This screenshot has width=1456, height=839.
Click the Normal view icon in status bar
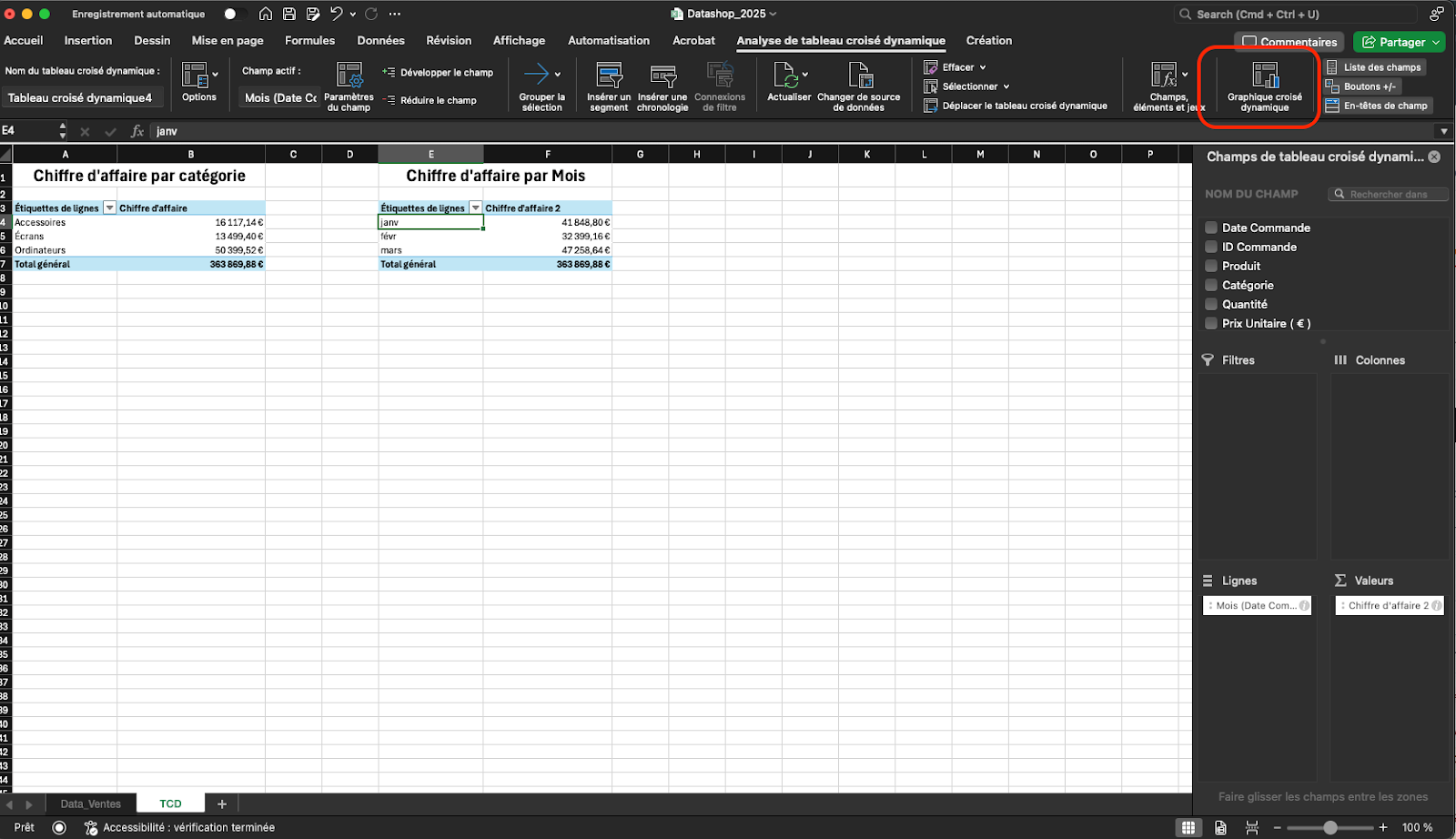click(x=1188, y=827)
